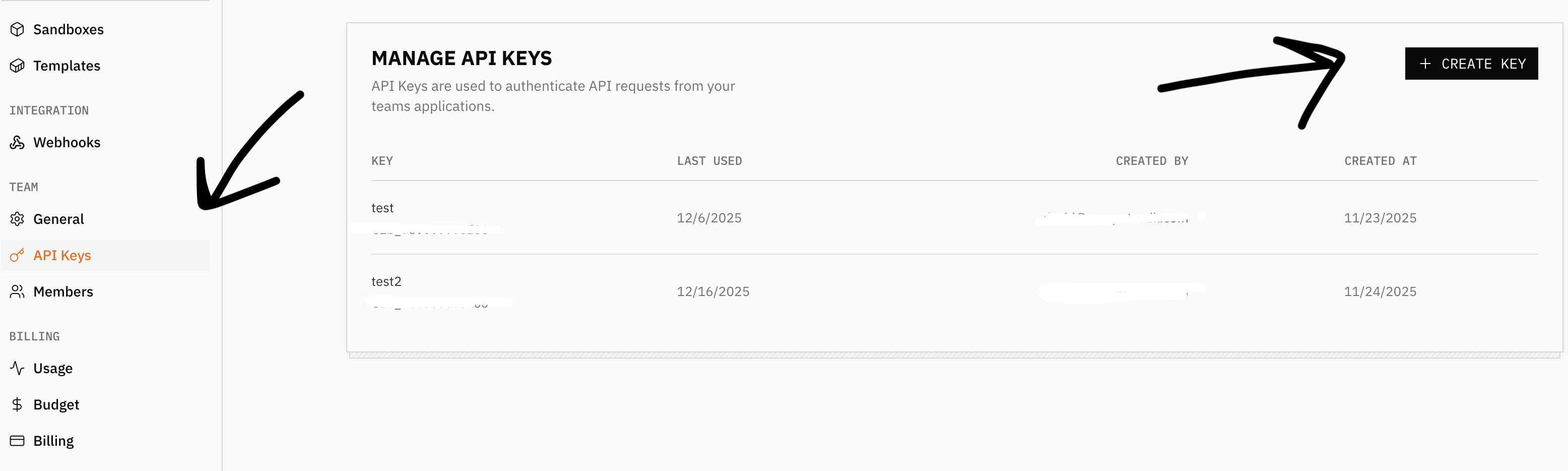Select the API key named test
Viewport: 1568px width, 471px height.
point(383,208)
